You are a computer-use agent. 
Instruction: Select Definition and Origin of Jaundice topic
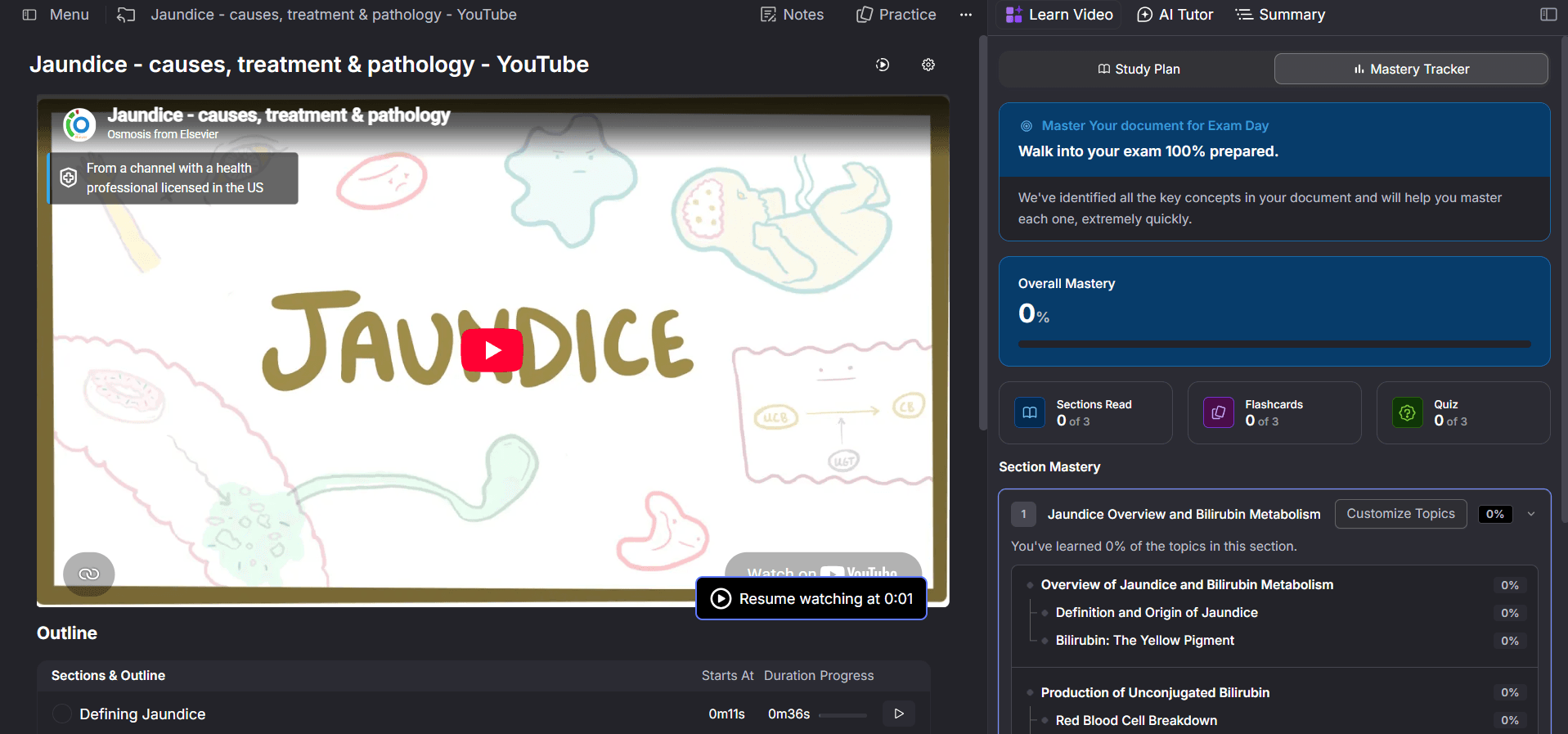click(x=1157, y=613)
